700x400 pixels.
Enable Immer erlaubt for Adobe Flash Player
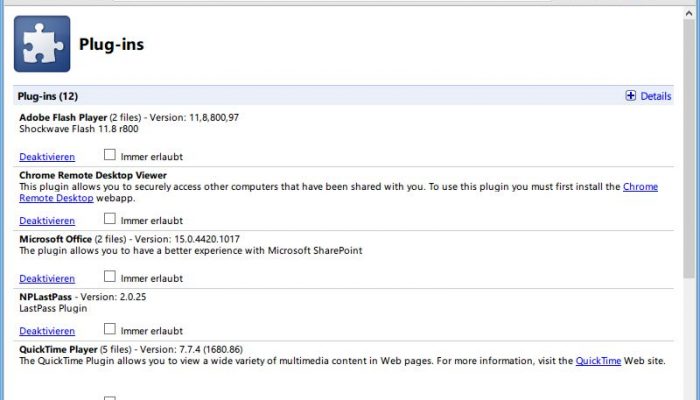(109, 155)
